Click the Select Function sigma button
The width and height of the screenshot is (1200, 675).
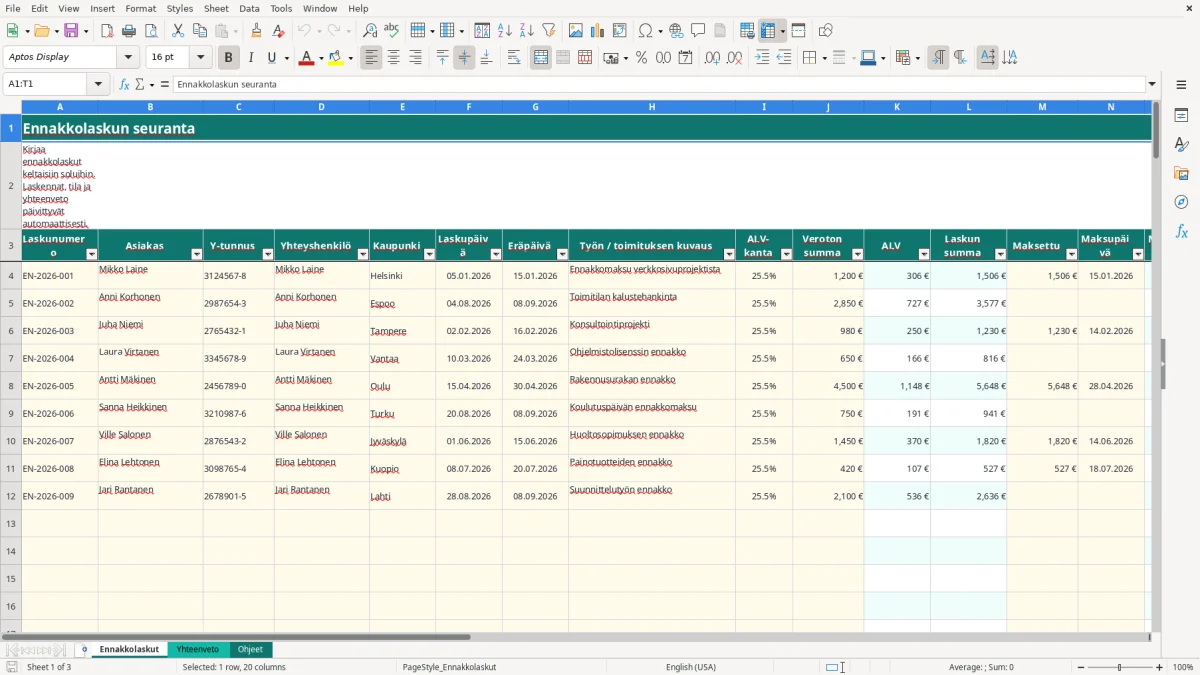point(140,85)
